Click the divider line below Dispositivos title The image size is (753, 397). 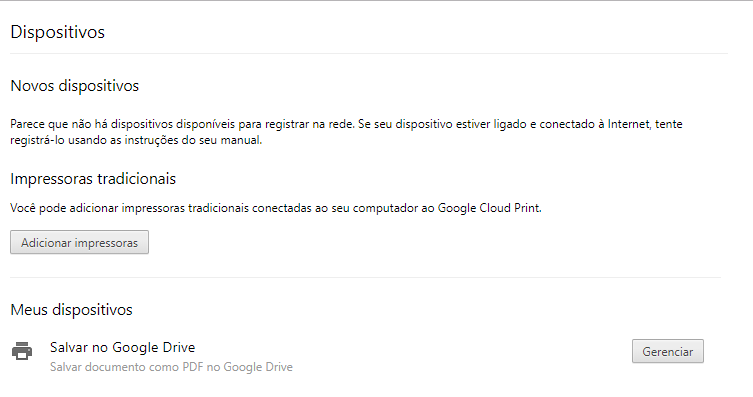(369, 53)
